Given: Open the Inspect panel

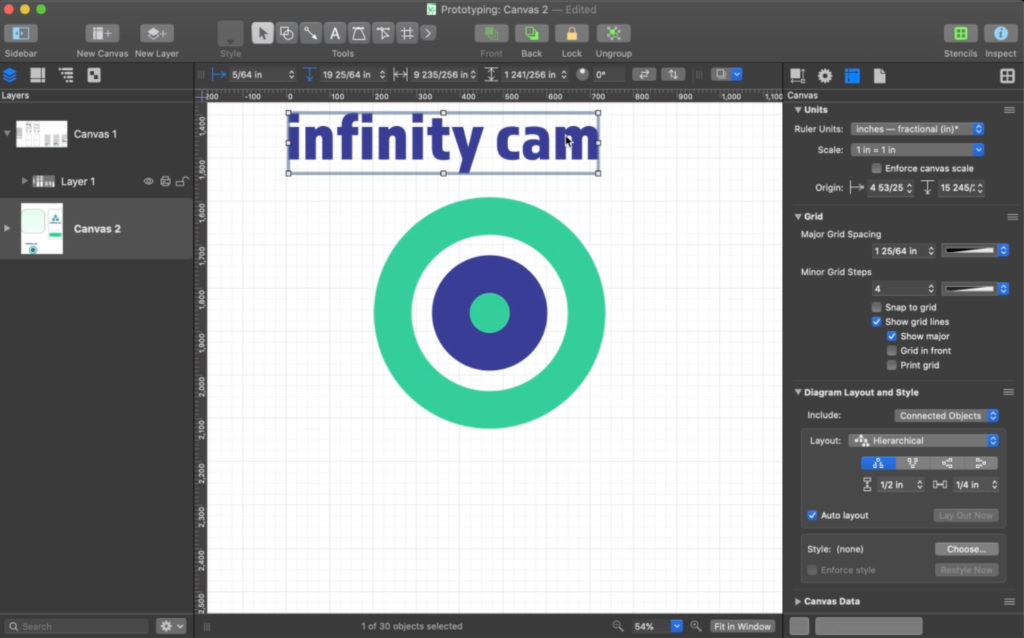Looking at the screenshot, I should (1000, 33).
